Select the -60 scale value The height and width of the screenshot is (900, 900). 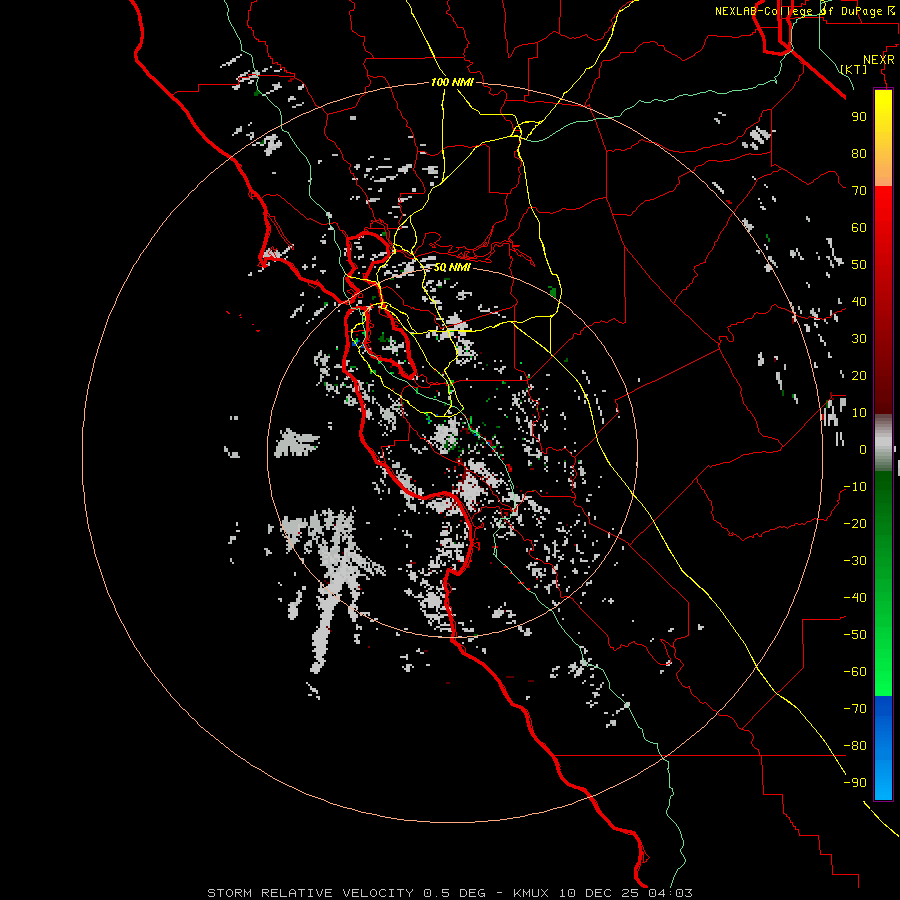tap(855, 672)
